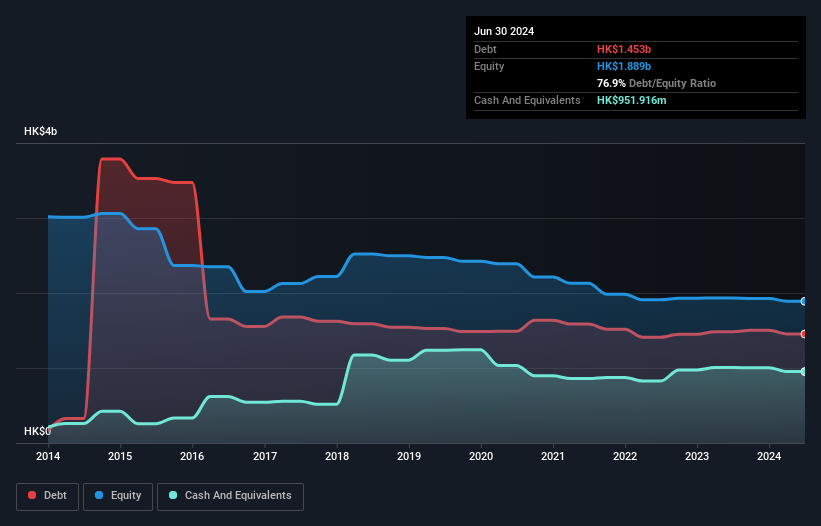Click the 2021 x-axis label
Image resolution: width=821 pixels, height=526 pixels.
pos(553,456)
